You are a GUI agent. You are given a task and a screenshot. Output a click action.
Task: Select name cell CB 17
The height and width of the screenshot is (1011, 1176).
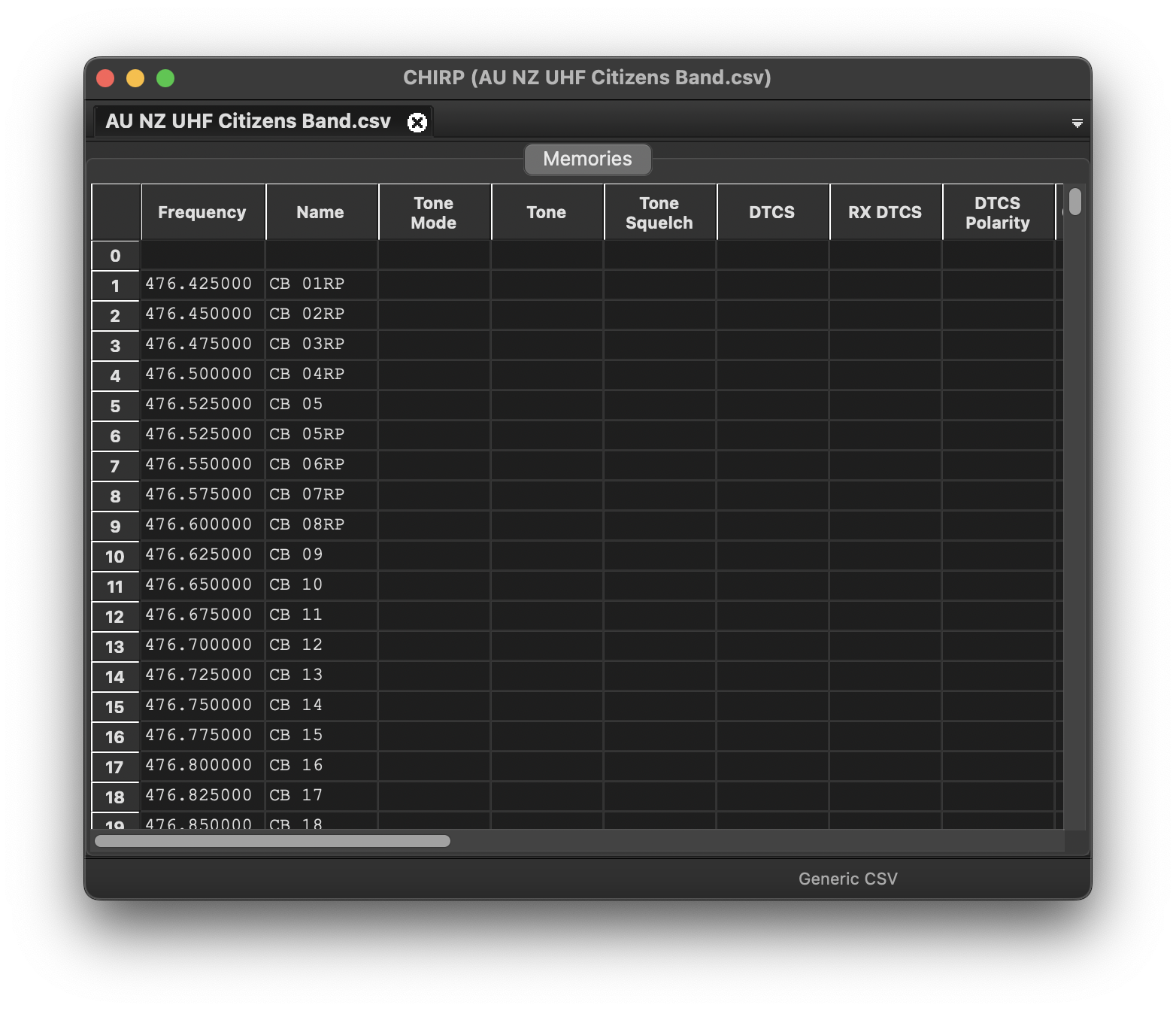coord(322,796)
